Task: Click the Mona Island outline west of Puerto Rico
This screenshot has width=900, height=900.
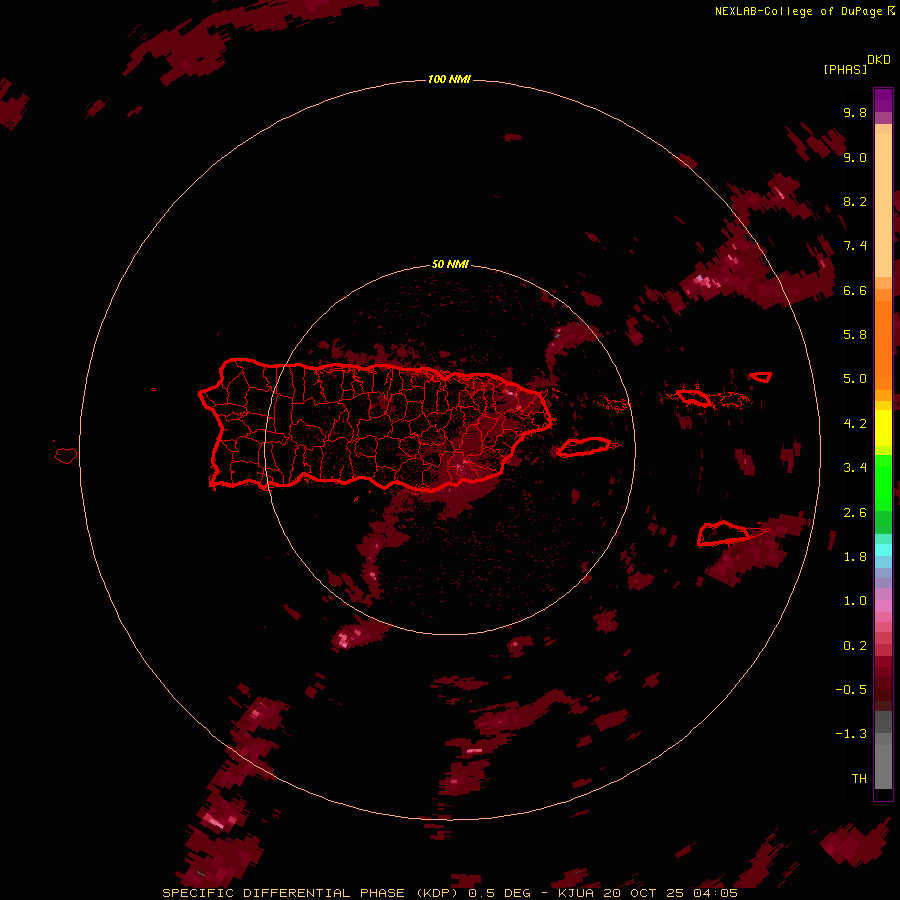Action: (66, 456)
